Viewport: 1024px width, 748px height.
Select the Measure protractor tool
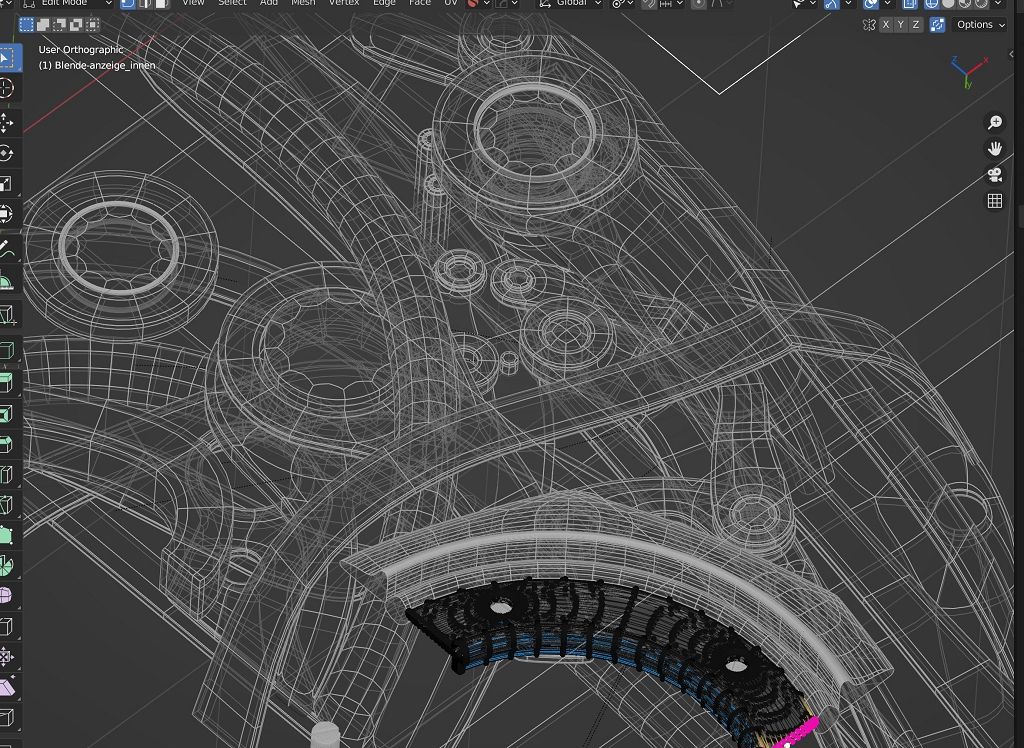(6, 280)
